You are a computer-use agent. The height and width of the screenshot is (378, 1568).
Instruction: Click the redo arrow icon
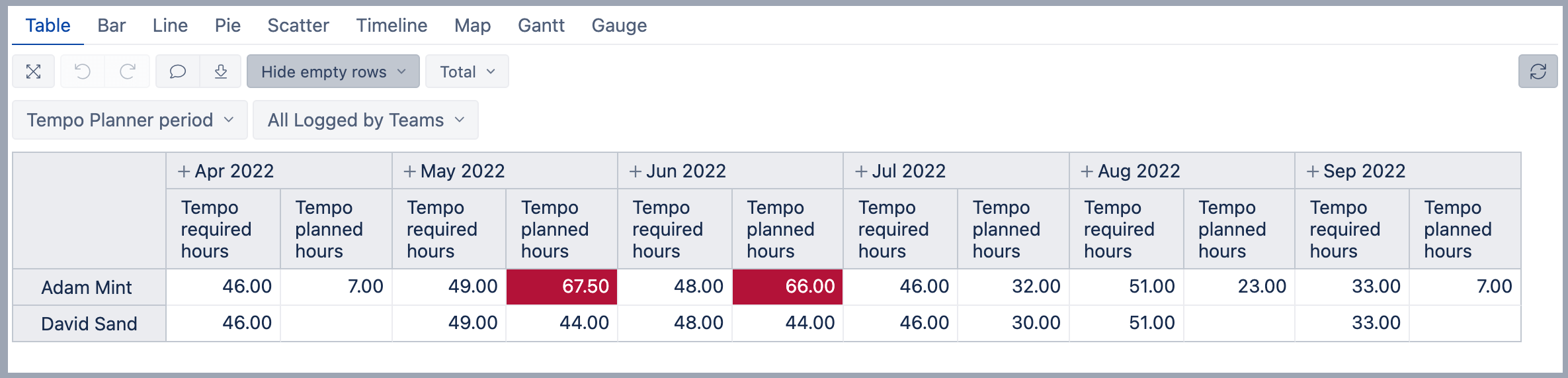[128, 71]
